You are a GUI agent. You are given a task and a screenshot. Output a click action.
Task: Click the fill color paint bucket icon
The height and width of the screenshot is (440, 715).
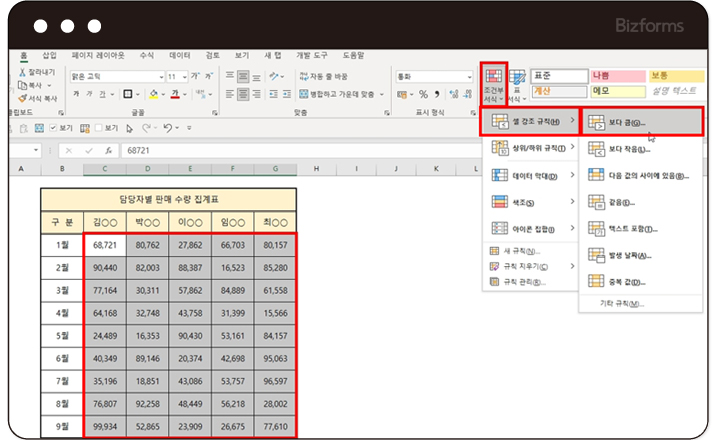(153, 95)
